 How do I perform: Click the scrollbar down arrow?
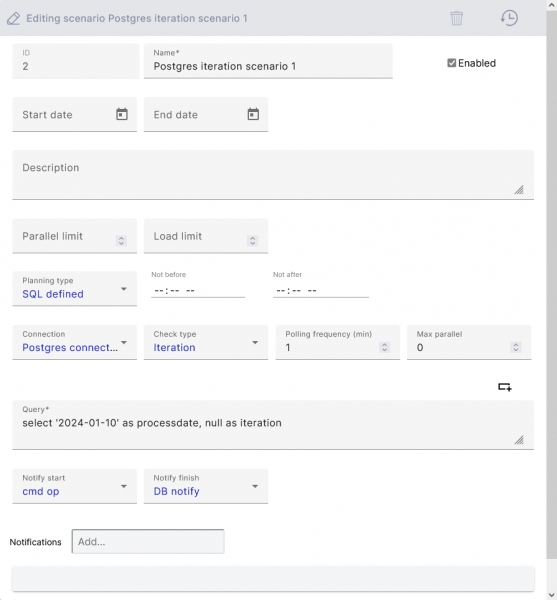click(x=551, y=595)
